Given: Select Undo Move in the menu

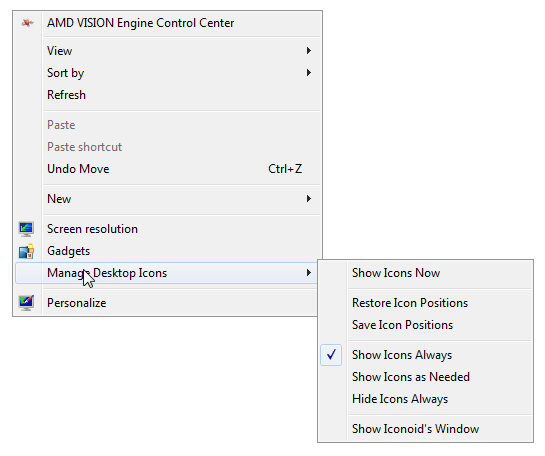Looking at the screenshot, I should (78, 169).
